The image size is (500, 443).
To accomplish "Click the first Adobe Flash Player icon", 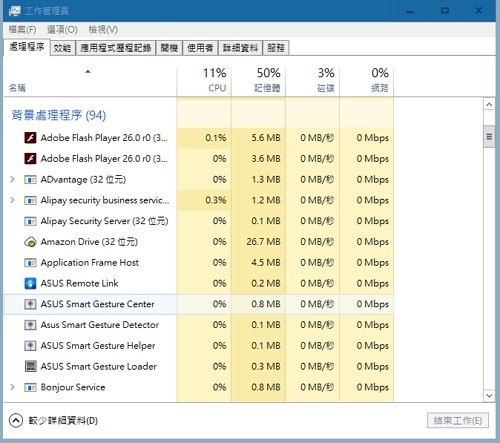I will (x=30, y=138).
